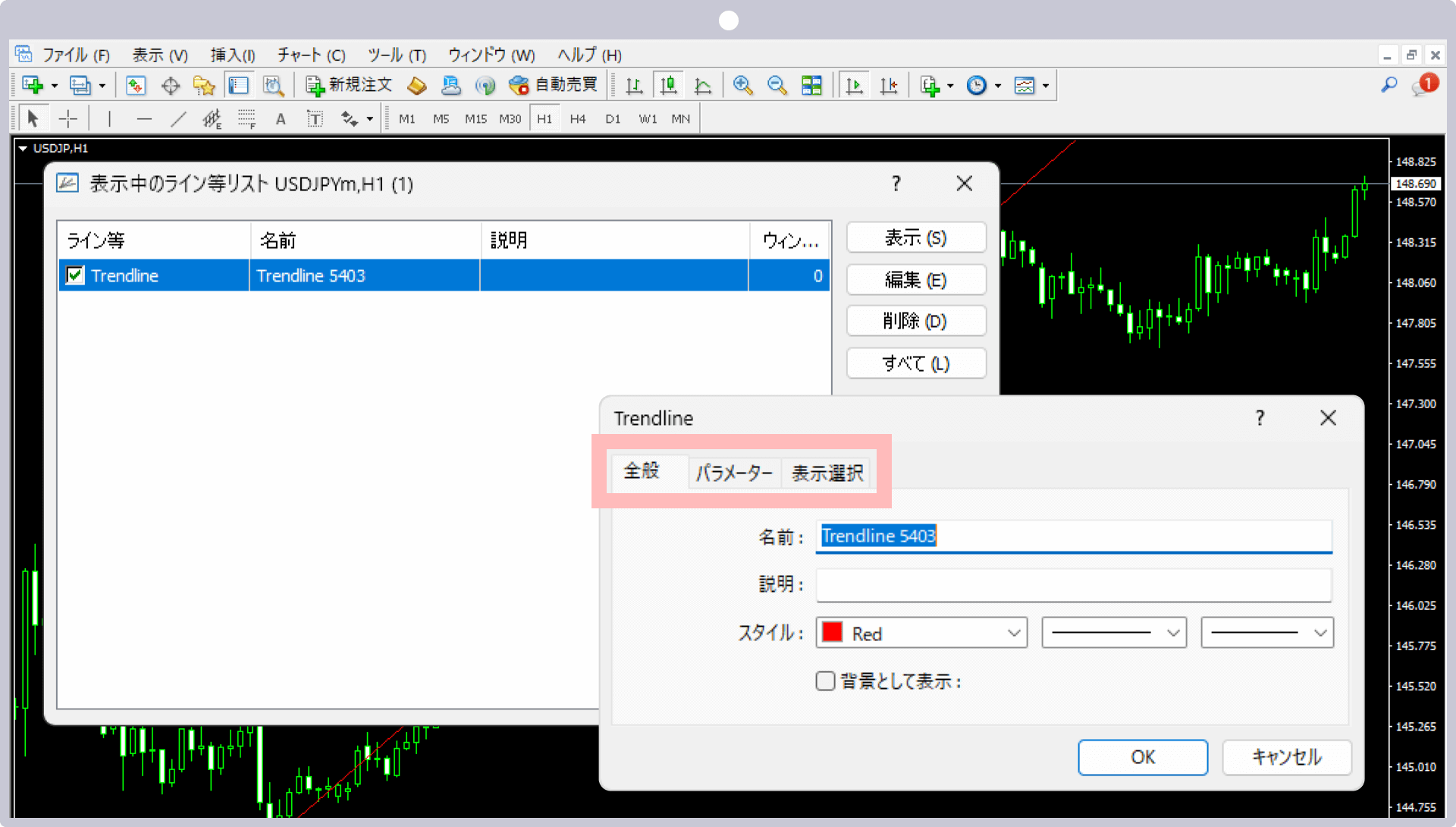Switch to M5 timeframe
The width and height of the screenshot is (1456, 827).
(x=441, y=119)
